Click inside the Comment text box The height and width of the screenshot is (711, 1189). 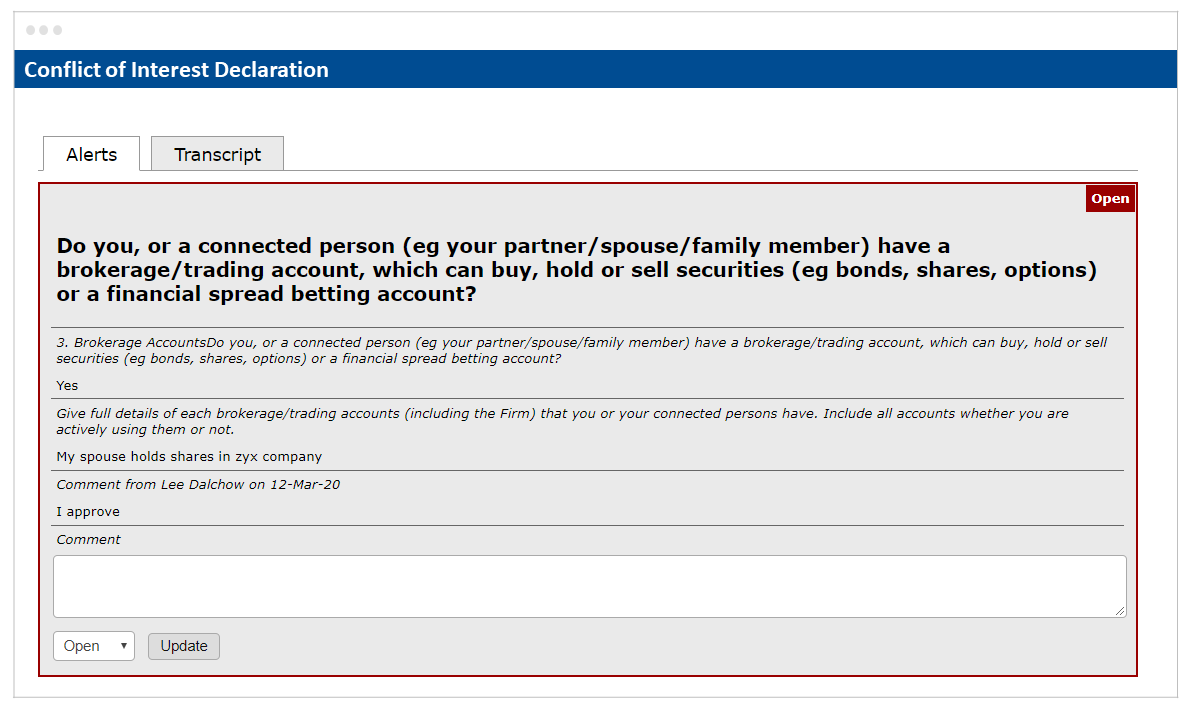tap(589, 586)
